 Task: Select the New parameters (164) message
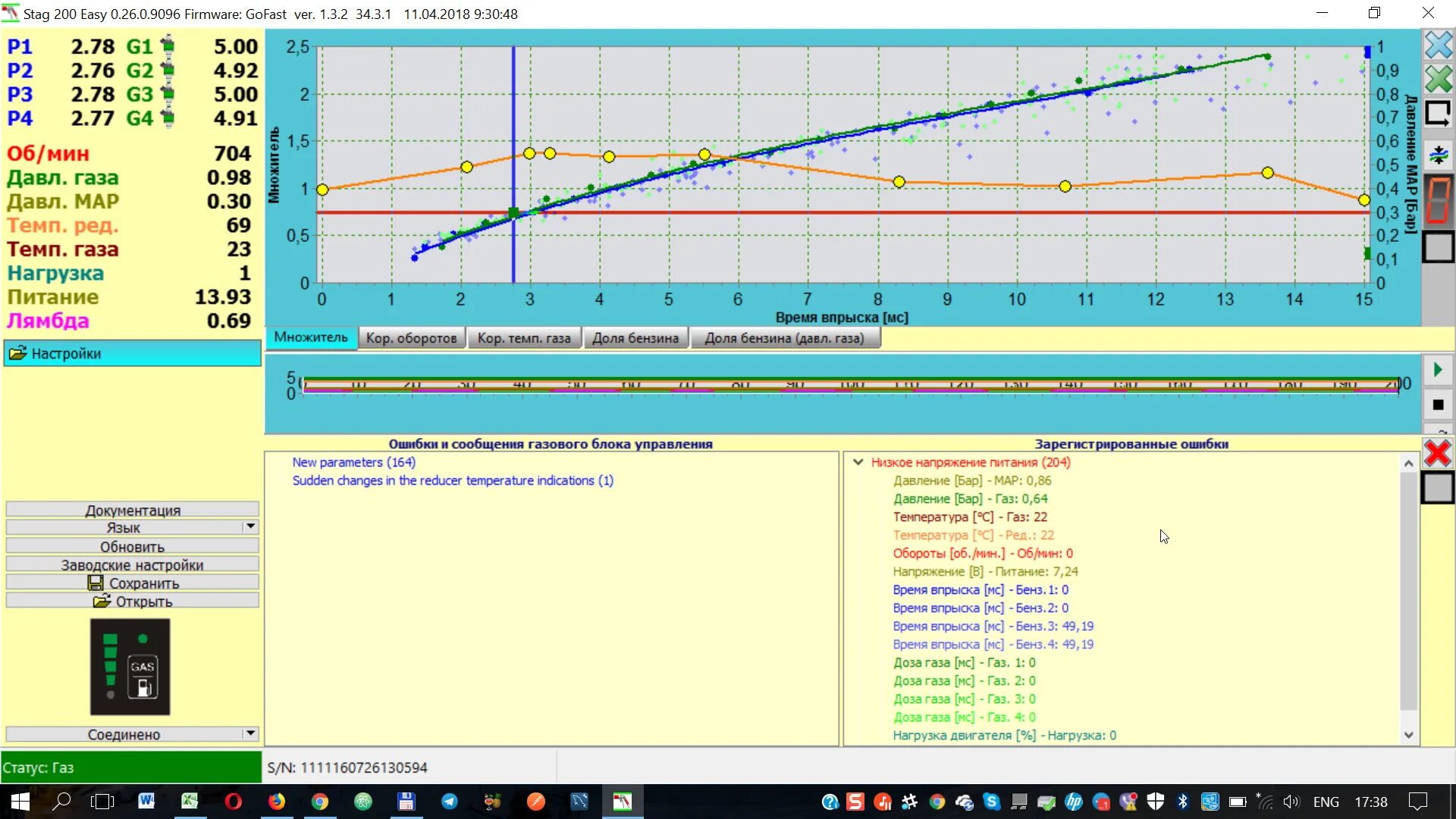coord(353,462)
